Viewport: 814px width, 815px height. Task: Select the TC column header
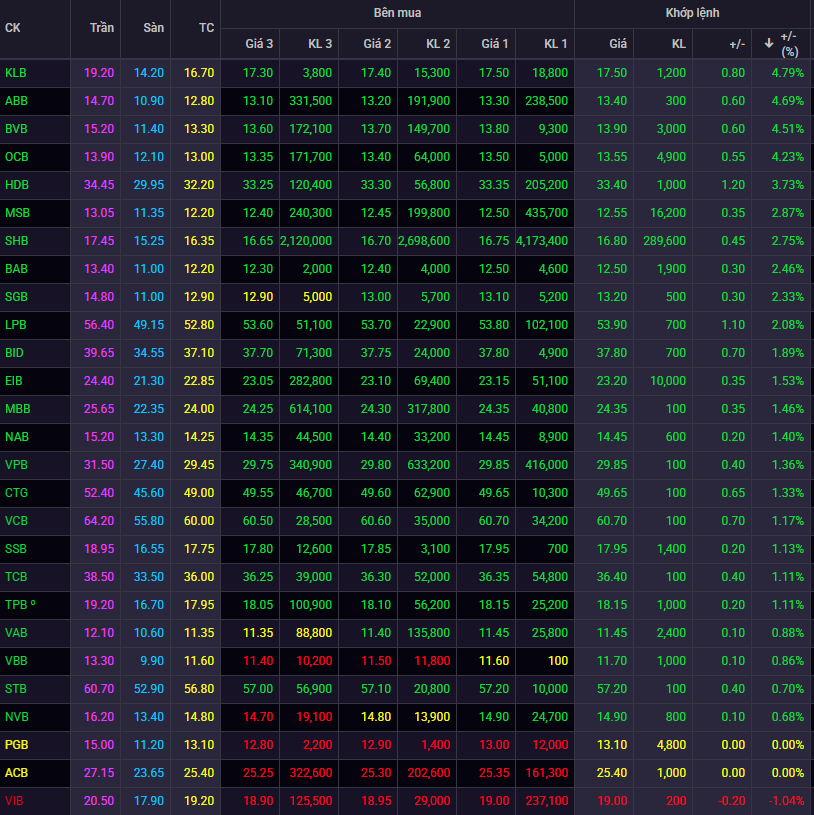coord(206,28)
